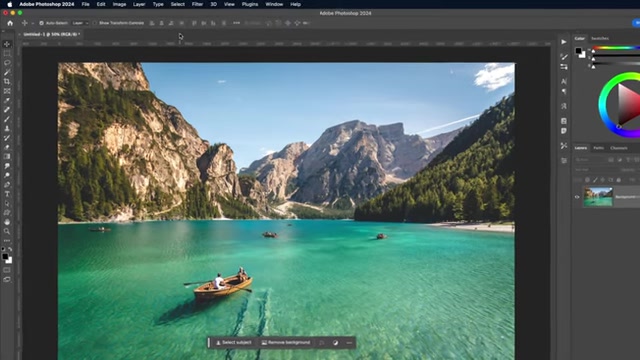Select the Brush tool
640x360 pixels.
tap(7, 119)
